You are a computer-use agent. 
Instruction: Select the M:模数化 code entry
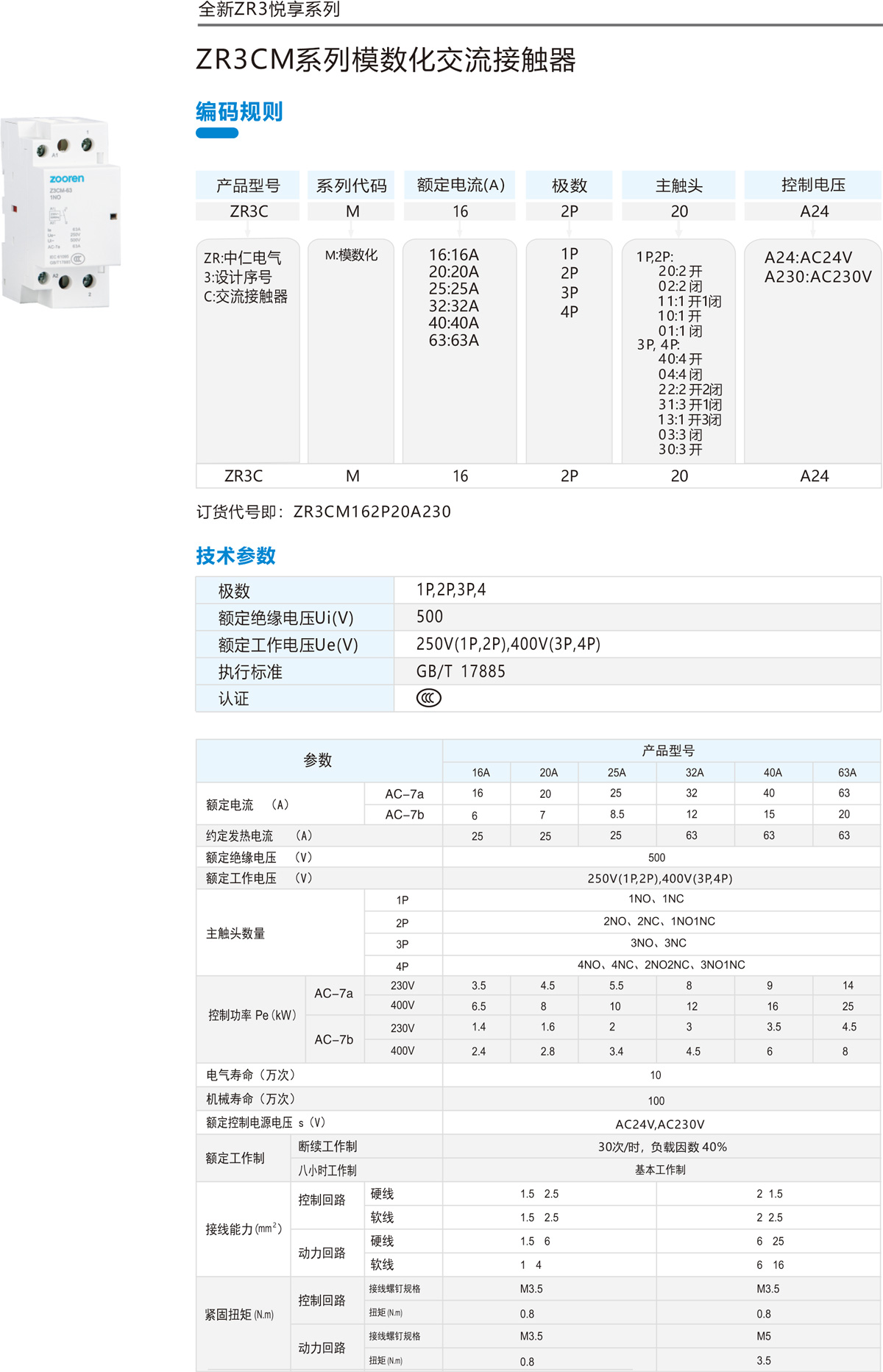click(x=351, y=255)
